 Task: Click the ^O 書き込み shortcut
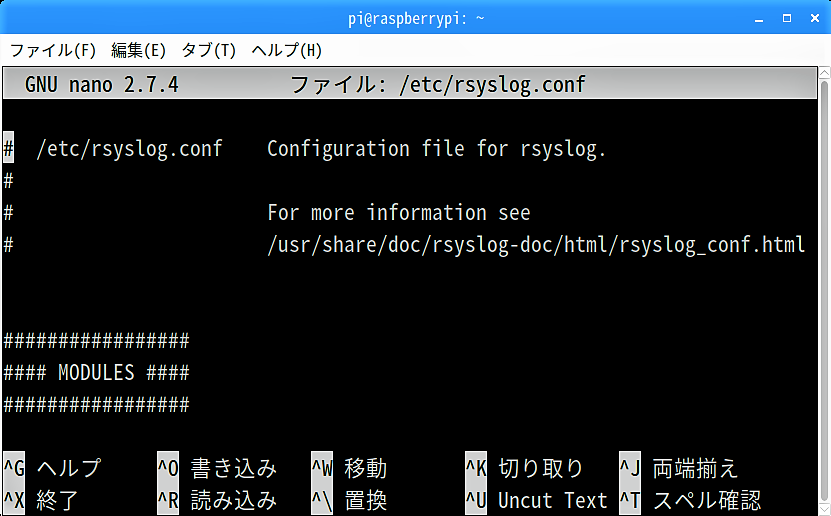click(217, 468)
